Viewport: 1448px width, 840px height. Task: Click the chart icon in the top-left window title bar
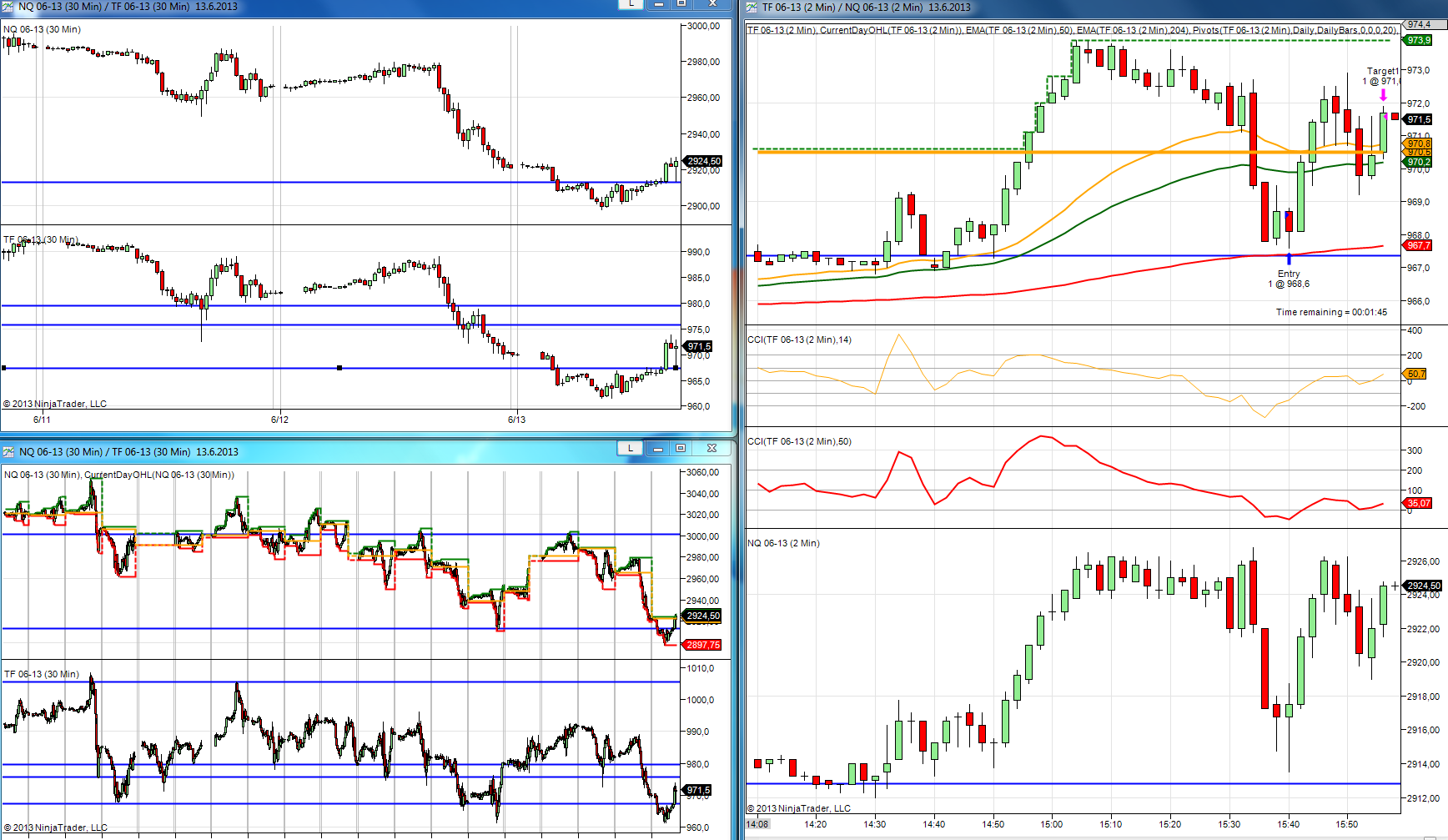[8, 6]
